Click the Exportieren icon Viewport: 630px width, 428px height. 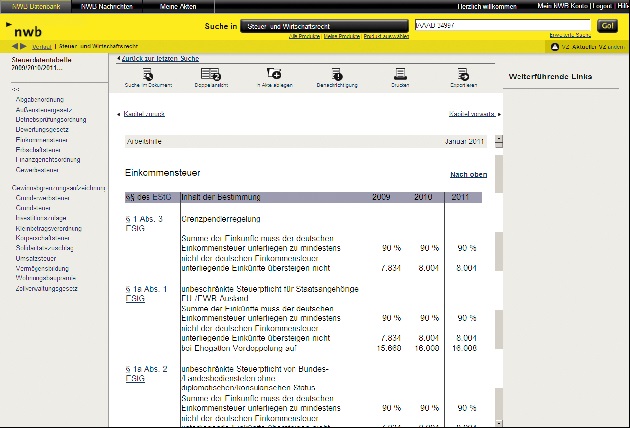pyautogui.click(x=463, y=74)
